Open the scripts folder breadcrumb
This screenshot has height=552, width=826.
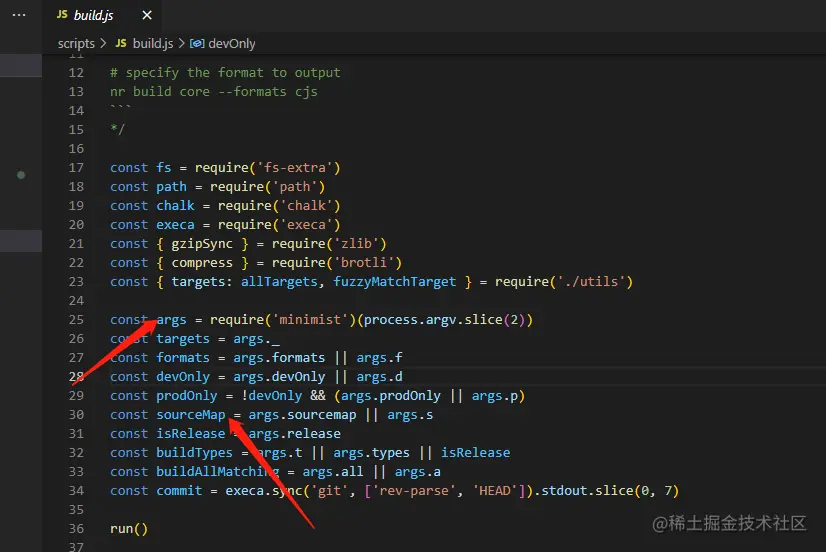coord(76,44)
